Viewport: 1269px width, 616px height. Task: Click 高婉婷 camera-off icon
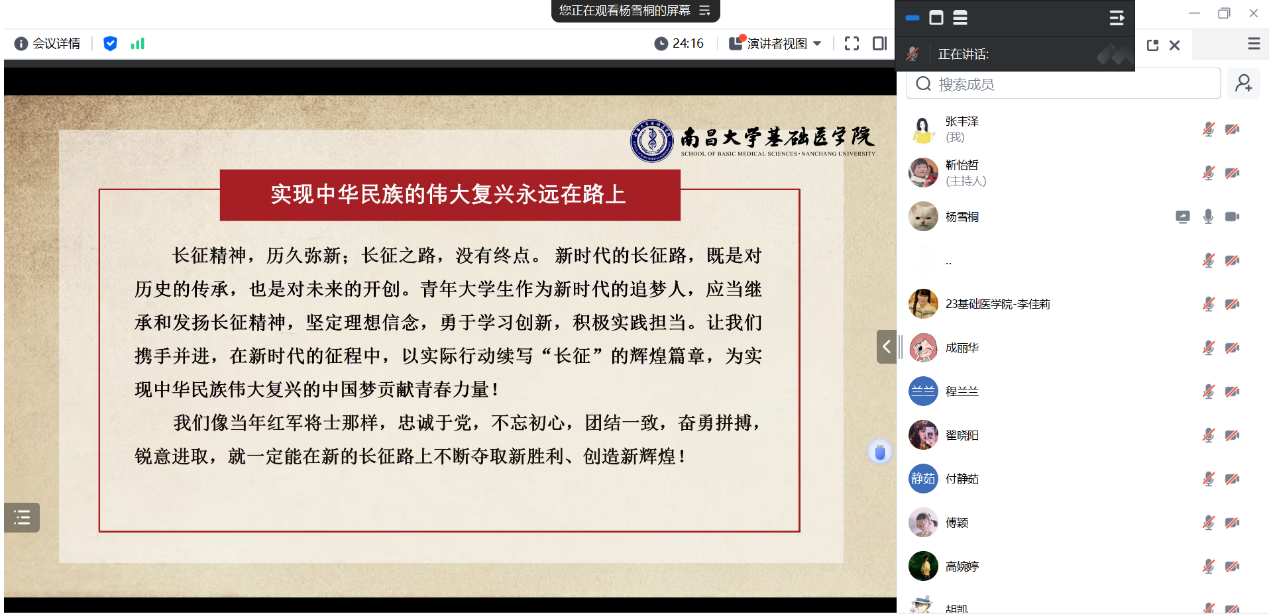pyautogui.click(x=1232, y=566)
